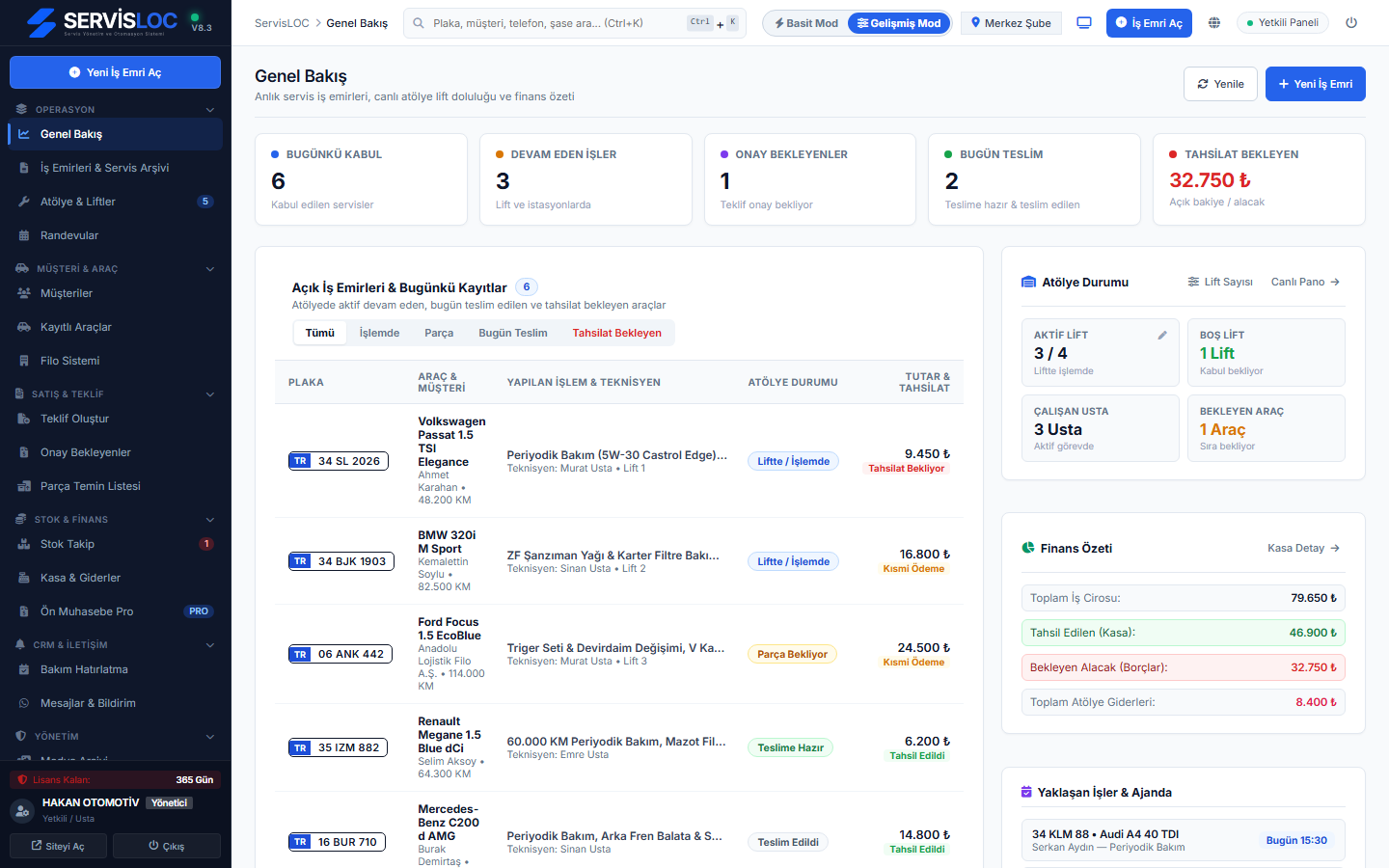Open Bakım Hatırlatma in sidebar
The image size is (1389, 868).
pyautogui.click(x=116, y=669)
